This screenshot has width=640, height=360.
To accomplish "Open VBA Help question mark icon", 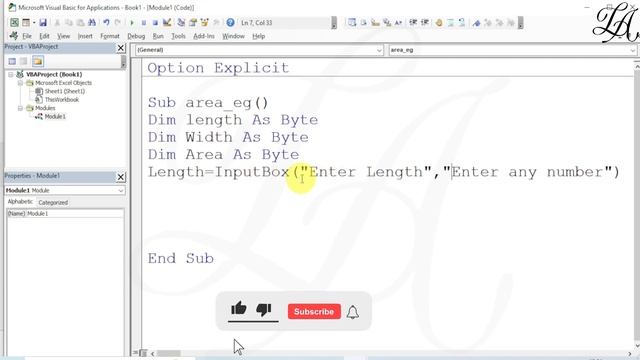I will pyautogui.click(x=230, y=23).
